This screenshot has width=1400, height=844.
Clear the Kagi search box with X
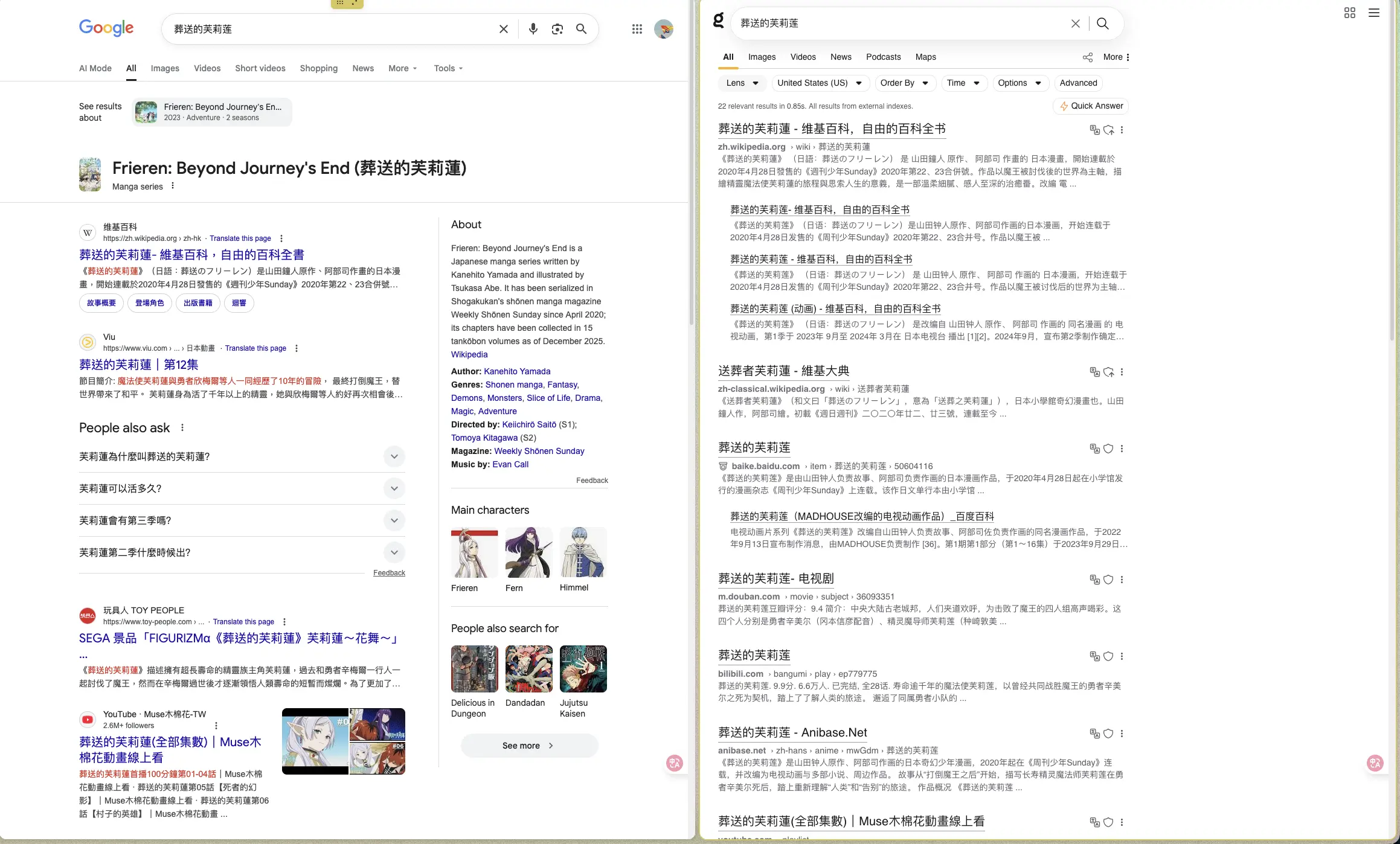click(1075, 24)
